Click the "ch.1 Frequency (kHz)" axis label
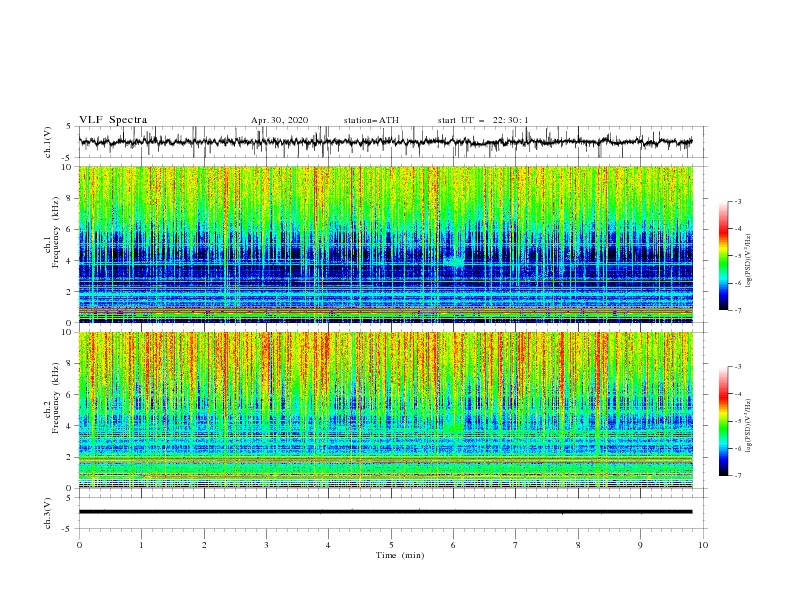The image size is (792, 612). (52, 231)
